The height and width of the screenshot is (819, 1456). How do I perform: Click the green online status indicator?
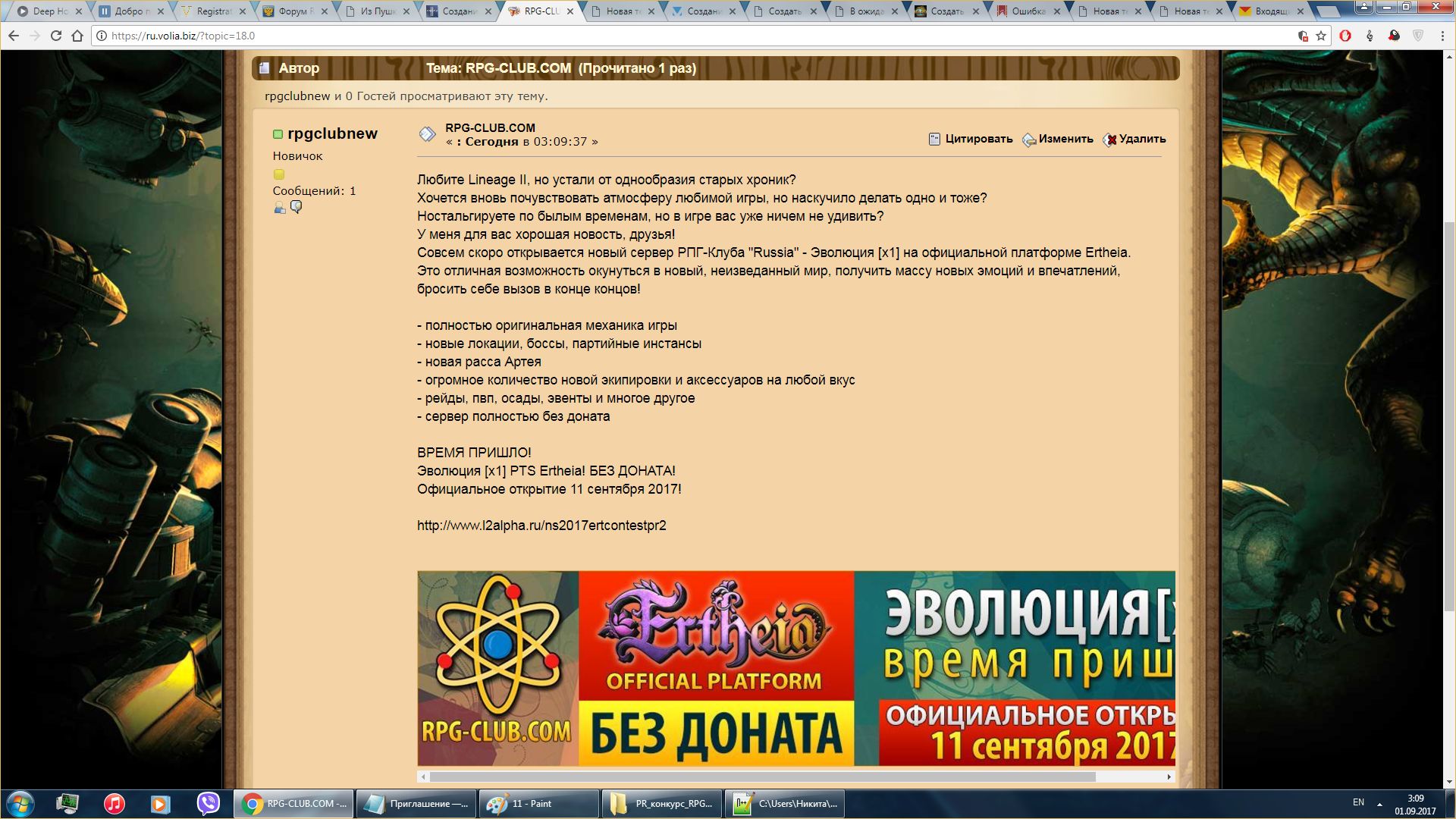(278, 134)
